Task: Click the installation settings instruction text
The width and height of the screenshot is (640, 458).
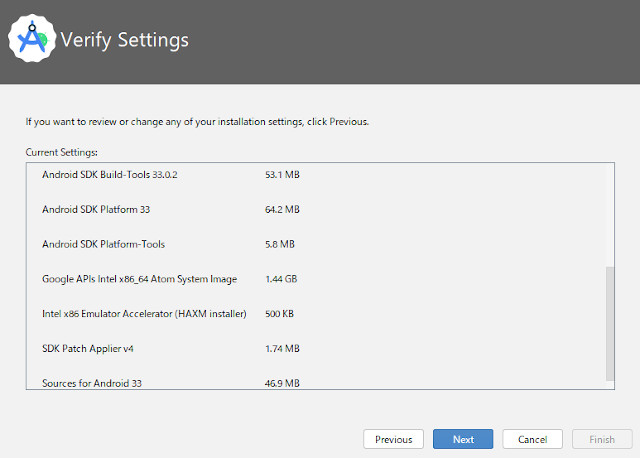Action: point(197,122)
